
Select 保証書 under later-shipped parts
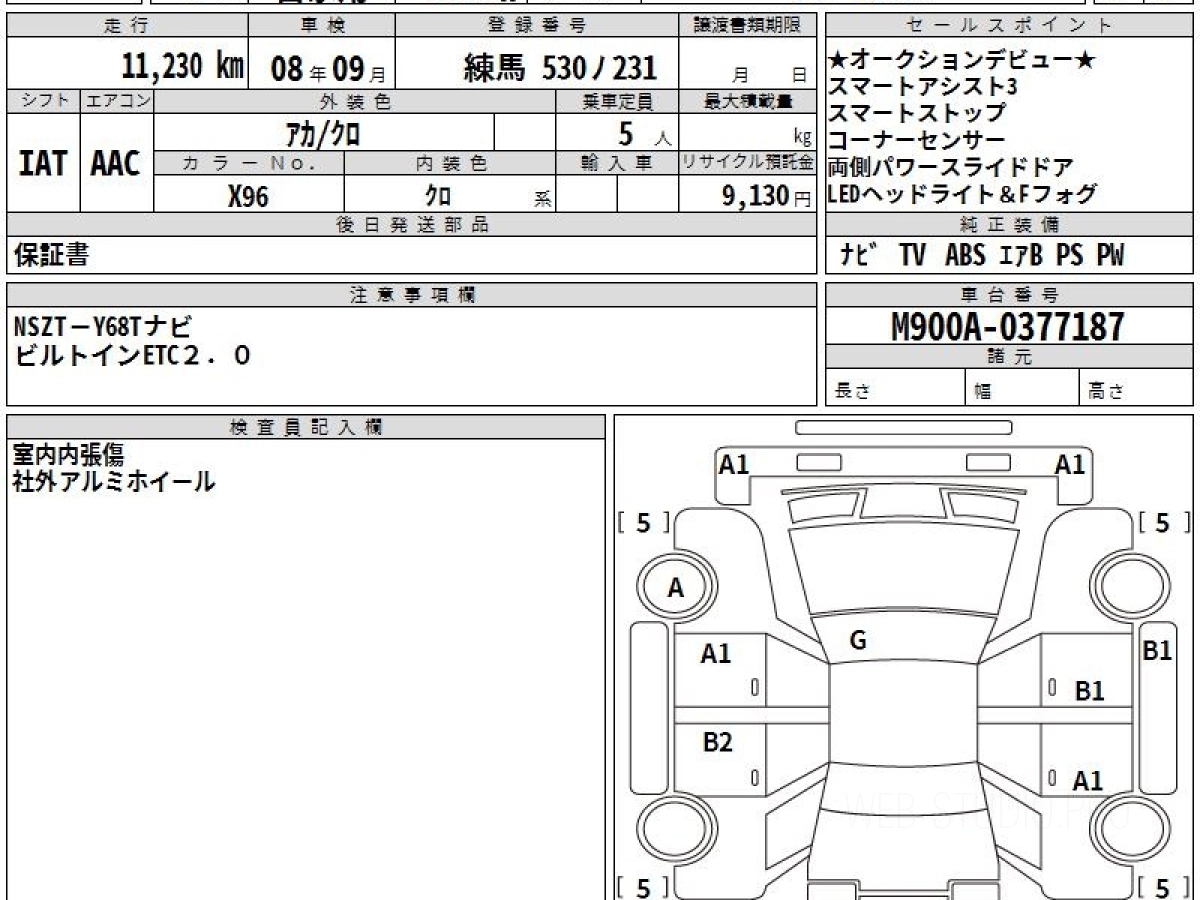coord(52,255)
